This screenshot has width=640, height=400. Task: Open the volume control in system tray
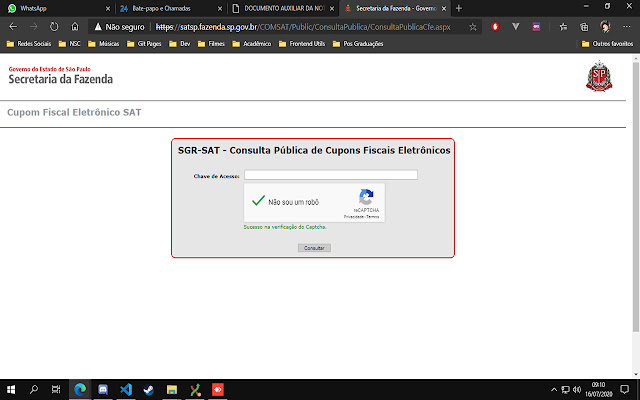(577, 389)
